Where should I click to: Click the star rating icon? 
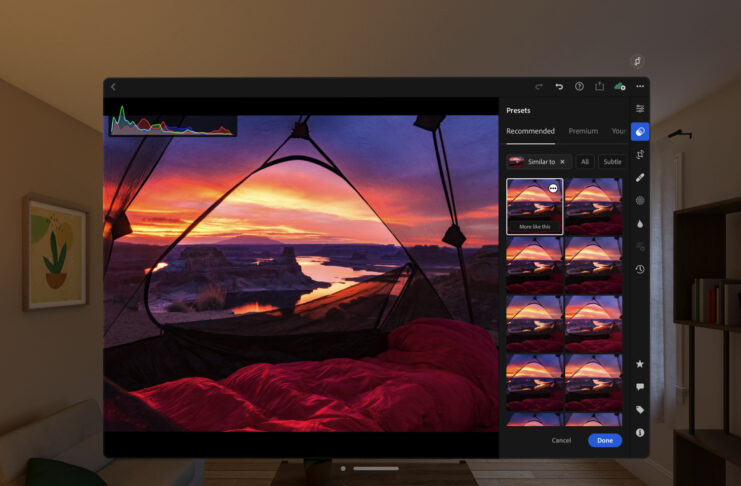640,364
